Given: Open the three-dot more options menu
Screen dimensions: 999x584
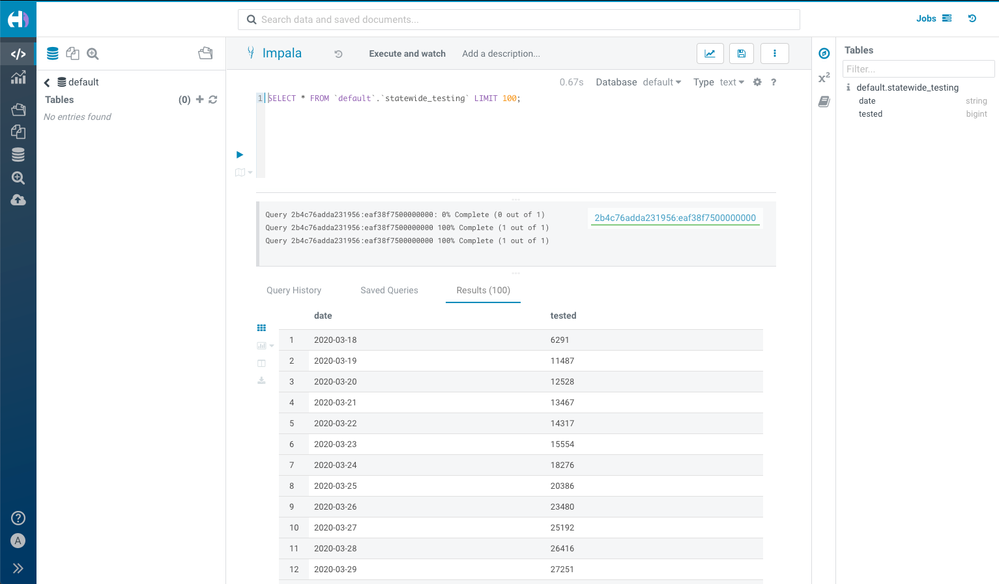Looking at the screenshot, I should pos(775,53).
